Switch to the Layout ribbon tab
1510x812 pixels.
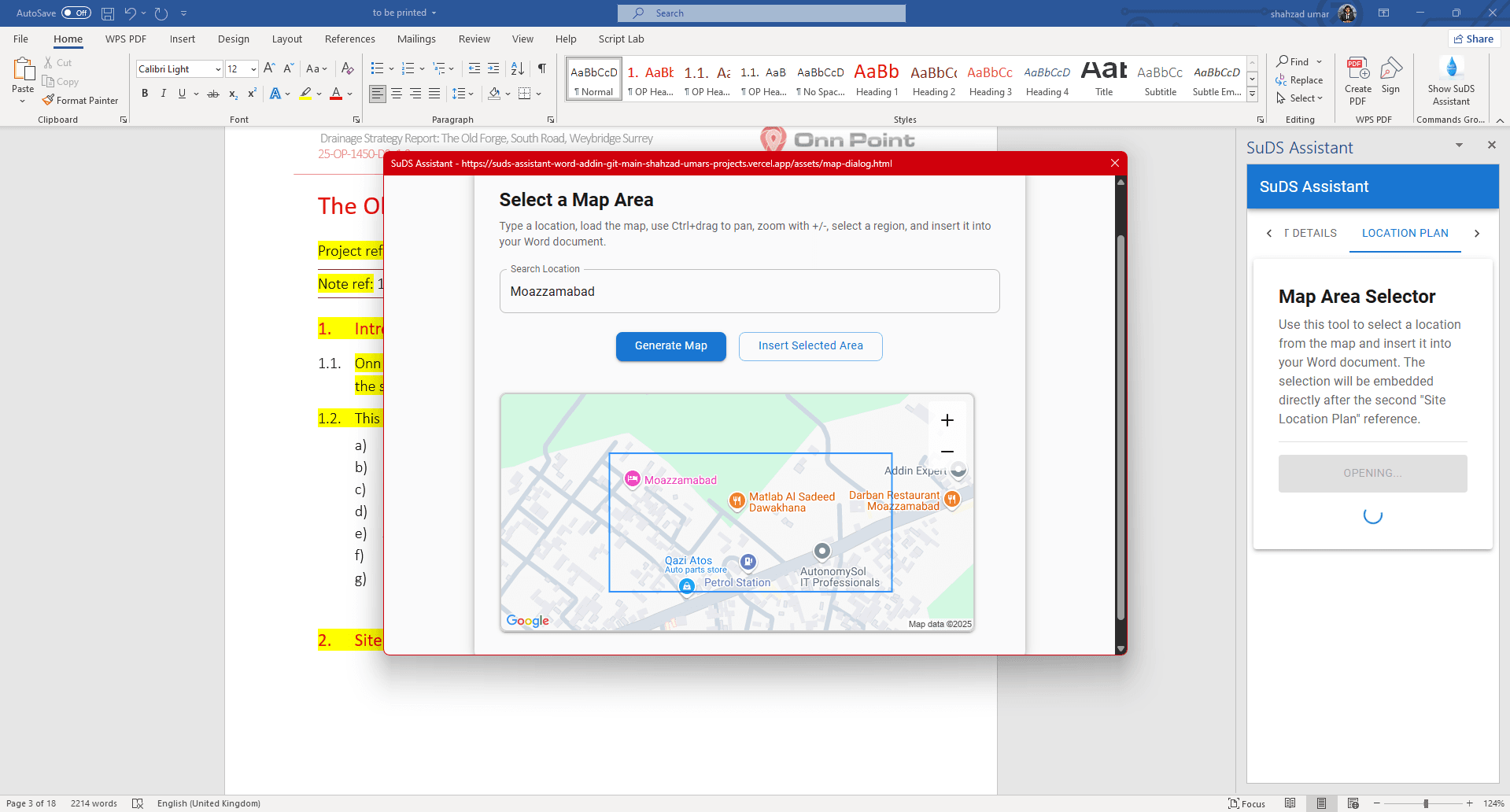(287, 39)
